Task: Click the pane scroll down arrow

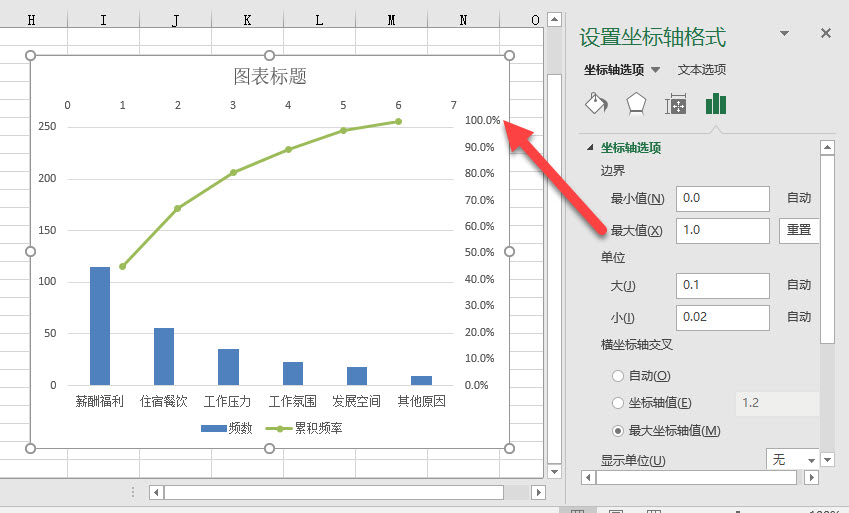Action: coord(827,460)
